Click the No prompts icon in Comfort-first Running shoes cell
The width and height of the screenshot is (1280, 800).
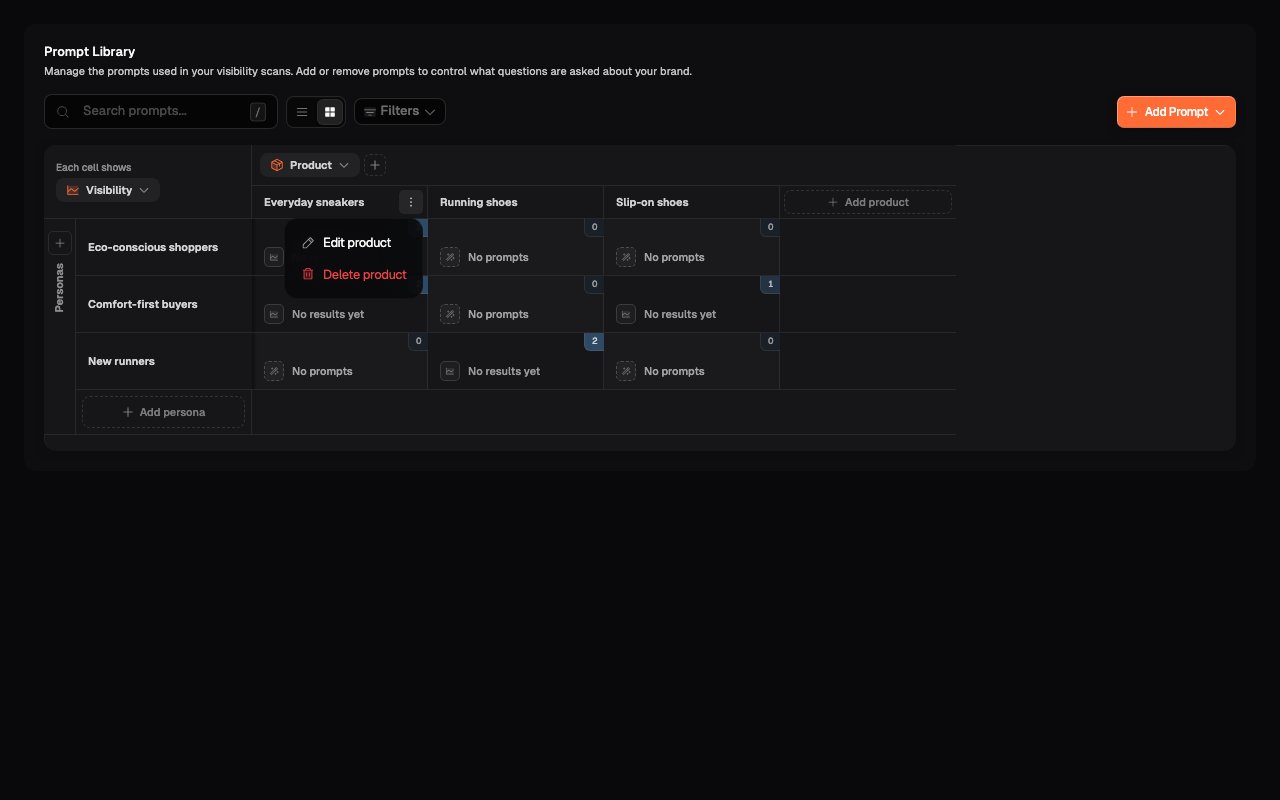(450, 314)
